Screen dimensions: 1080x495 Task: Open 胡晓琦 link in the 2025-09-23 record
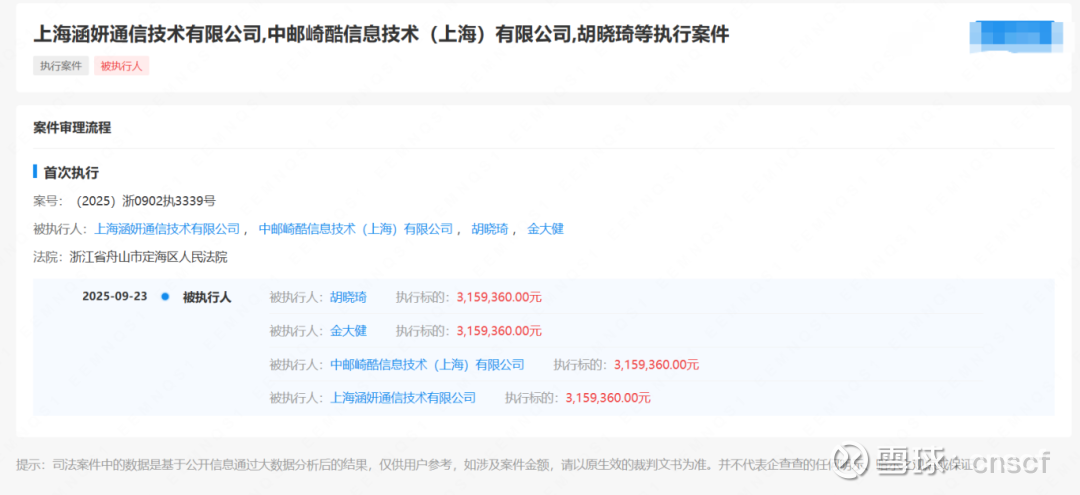(x=349, y=297)
